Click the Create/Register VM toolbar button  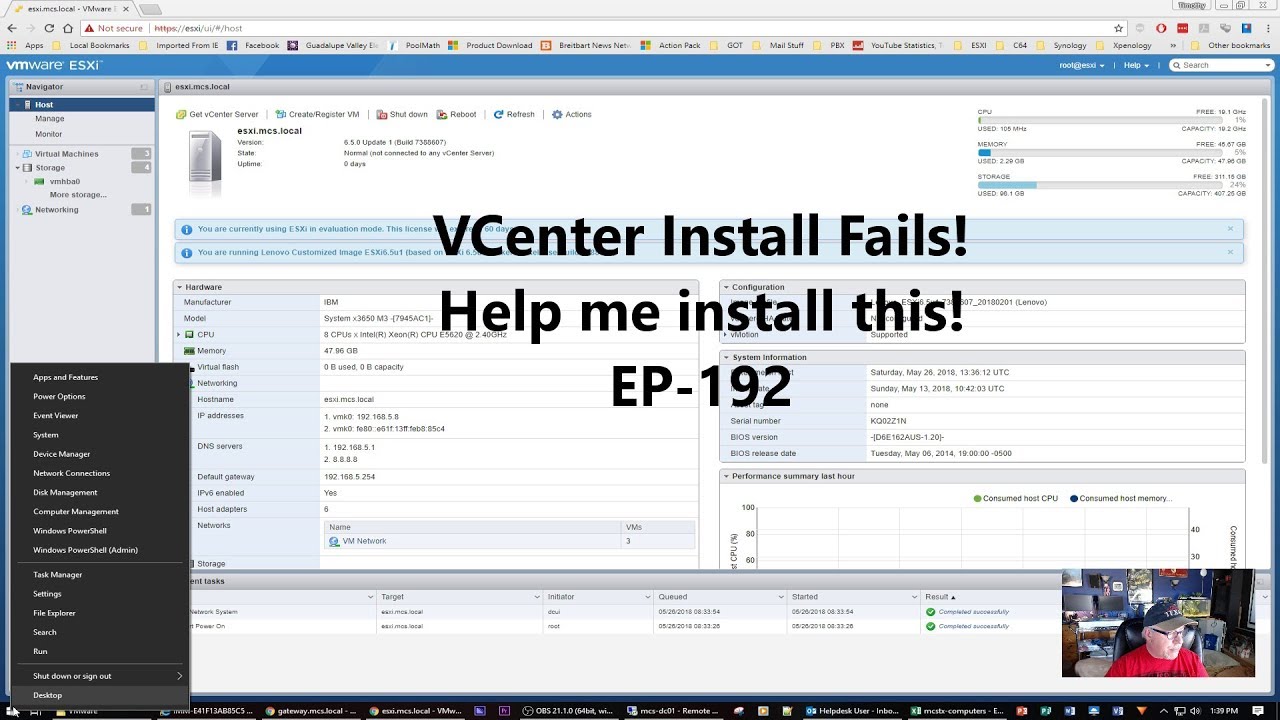(x=317, y=115)
